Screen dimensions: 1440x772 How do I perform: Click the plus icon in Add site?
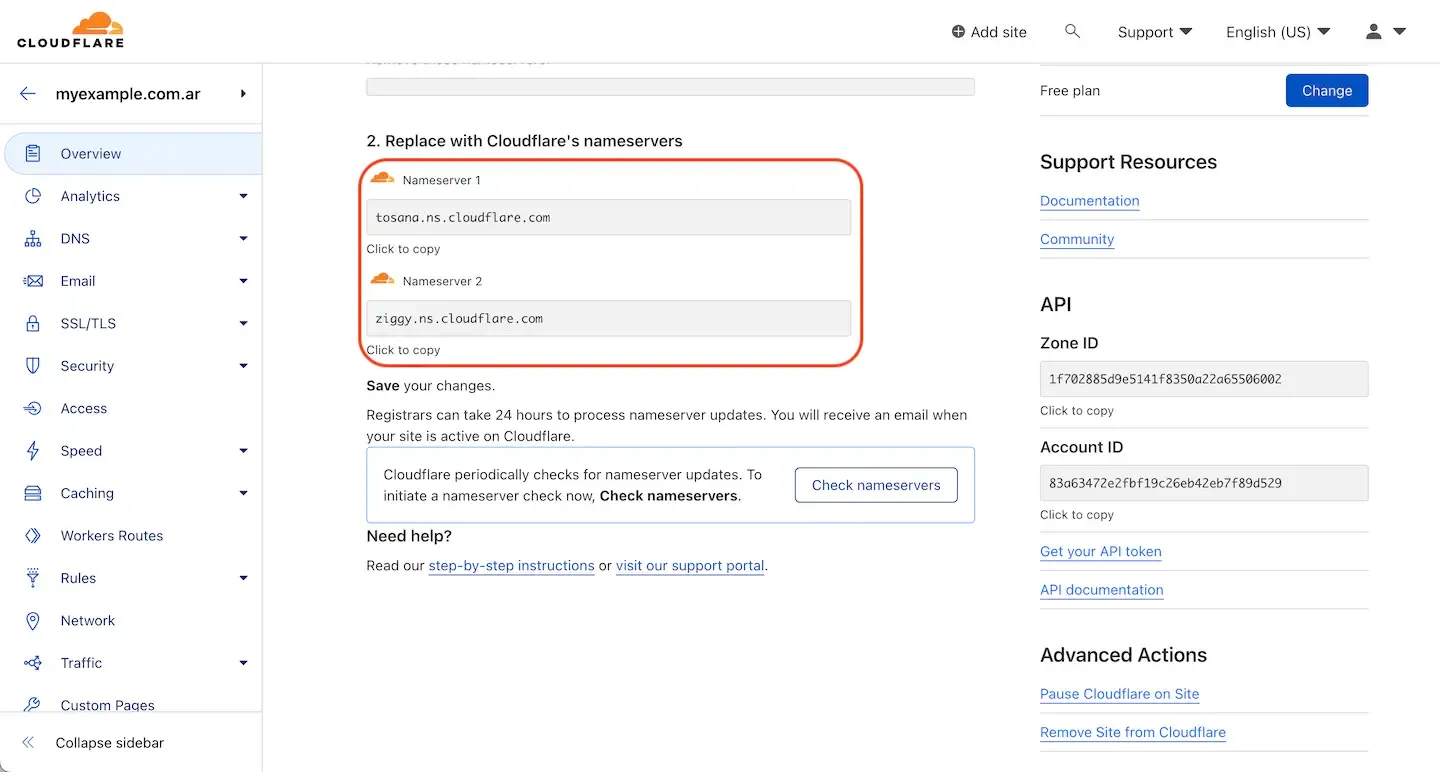pos(958,32)
